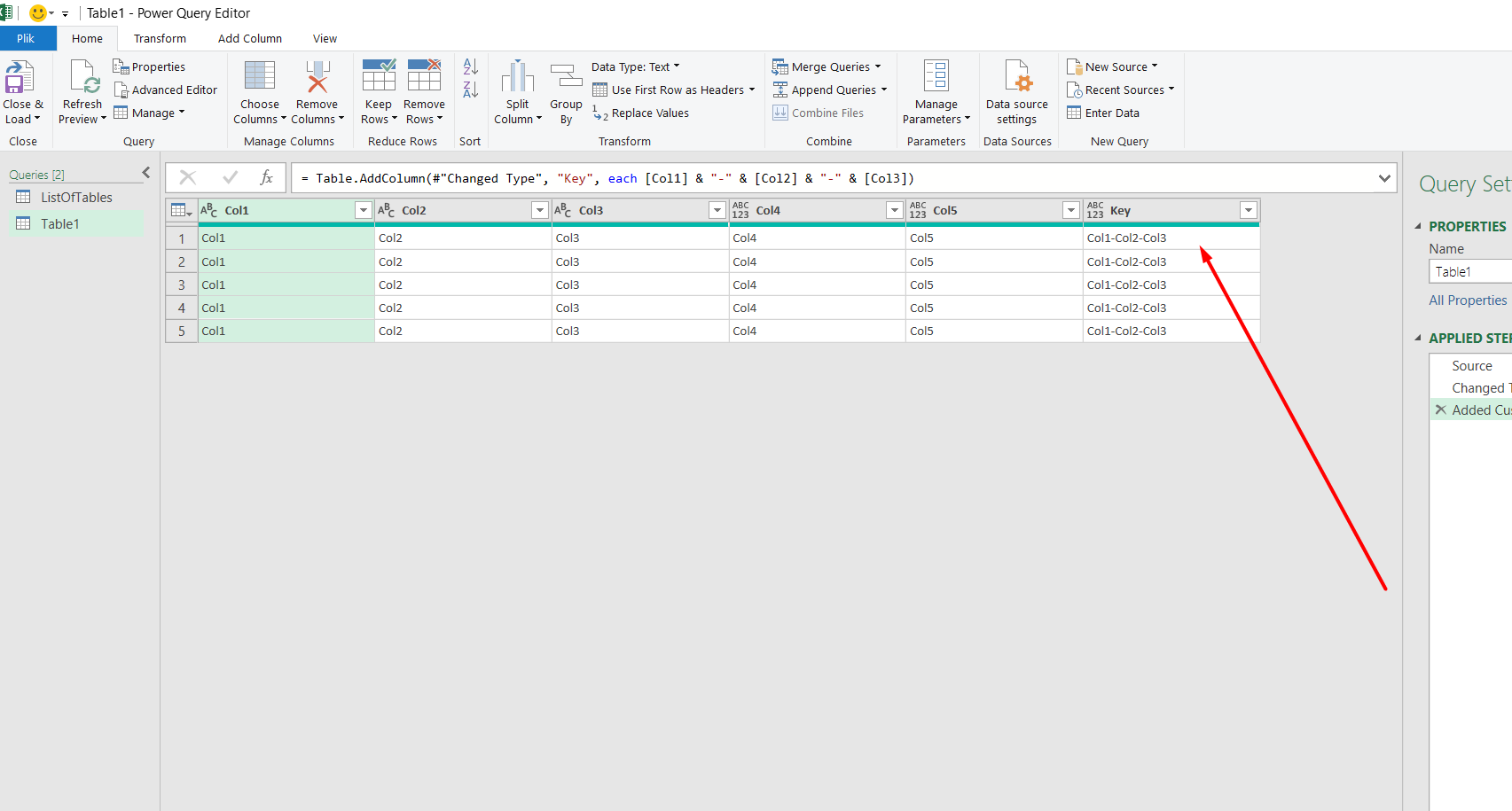Open Key column filter dropdown

(1249, 210)
